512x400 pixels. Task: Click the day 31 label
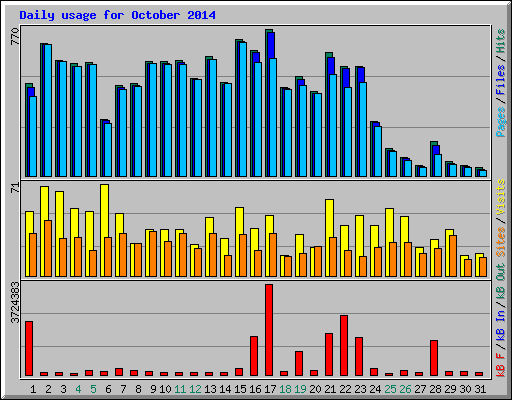(480, 389)
